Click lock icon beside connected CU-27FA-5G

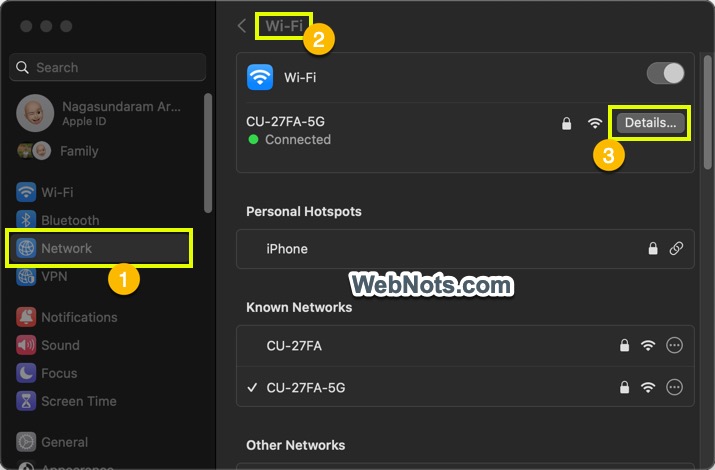(x=566, y=123)
